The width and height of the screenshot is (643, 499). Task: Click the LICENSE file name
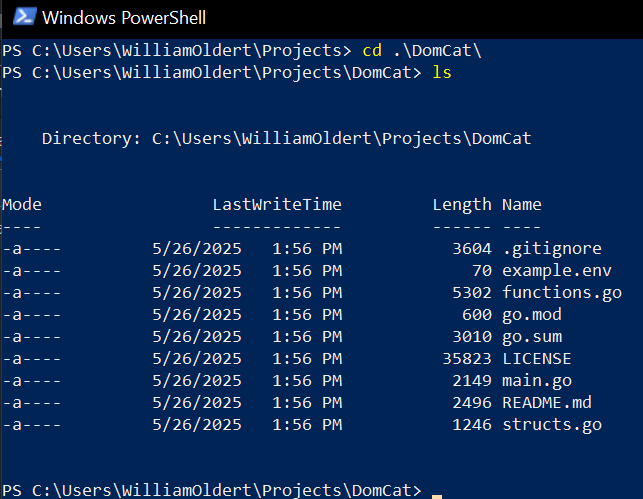pos(536,358)
